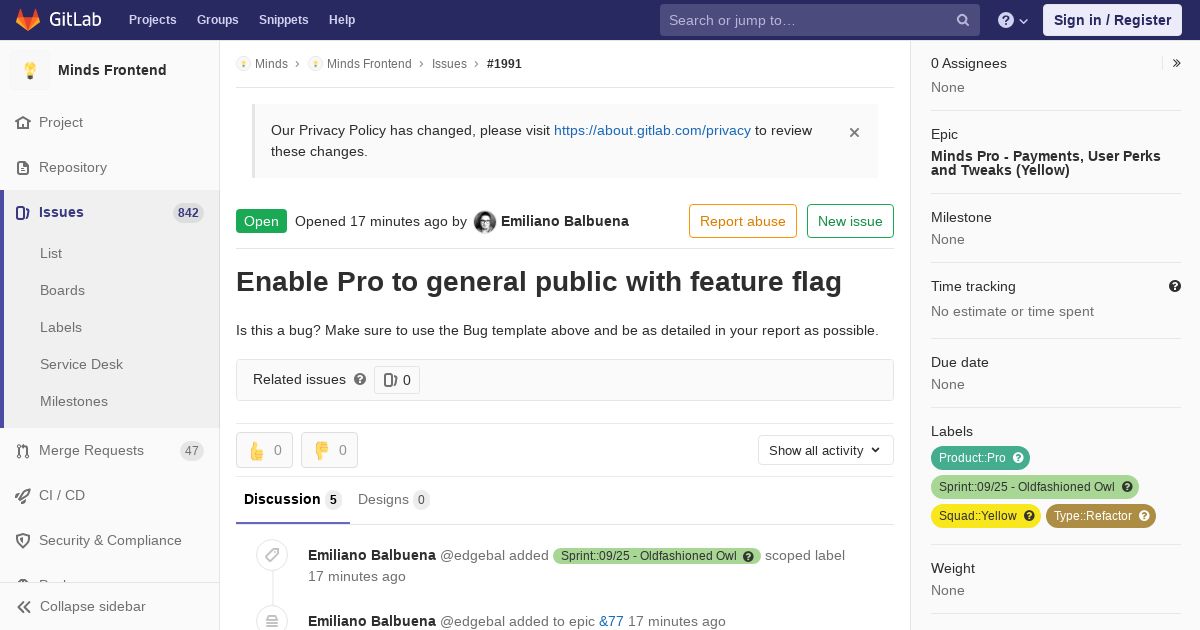The height and width of the screenshot is (630, 1200).
Task: Click Sign in / Register
Action: click(x=1112, y=20)
